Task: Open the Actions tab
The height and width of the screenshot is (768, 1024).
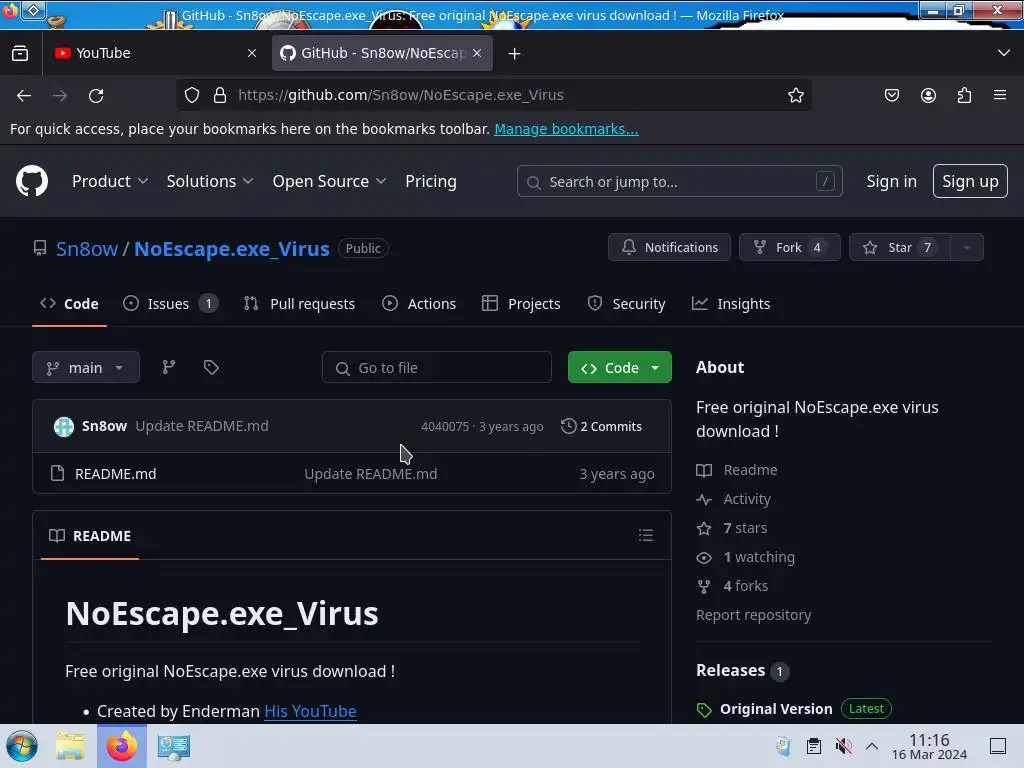Action: click(419, 304)
